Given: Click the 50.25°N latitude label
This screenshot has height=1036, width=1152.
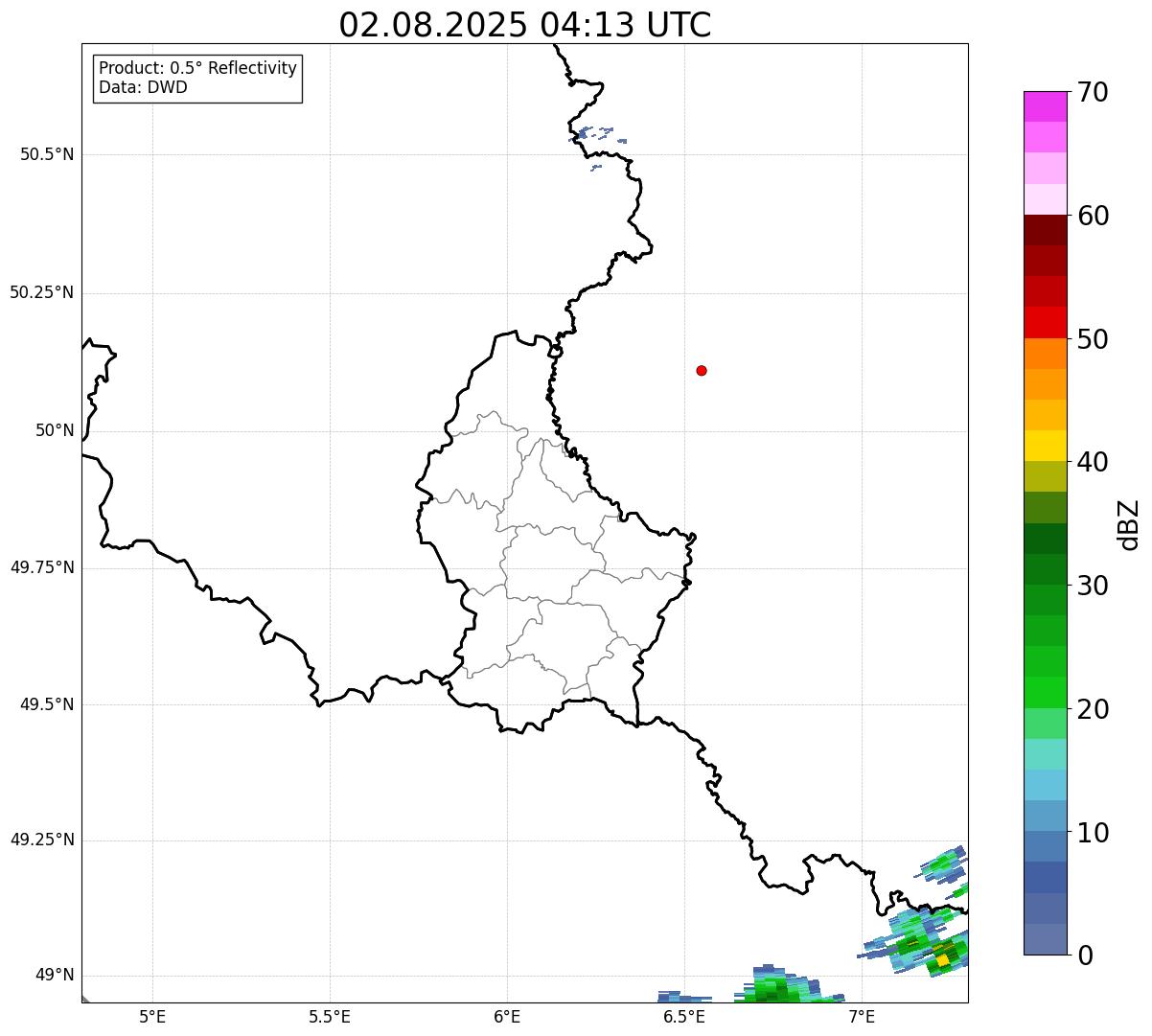Looking at the screenshot, I should tap(42, 292).
